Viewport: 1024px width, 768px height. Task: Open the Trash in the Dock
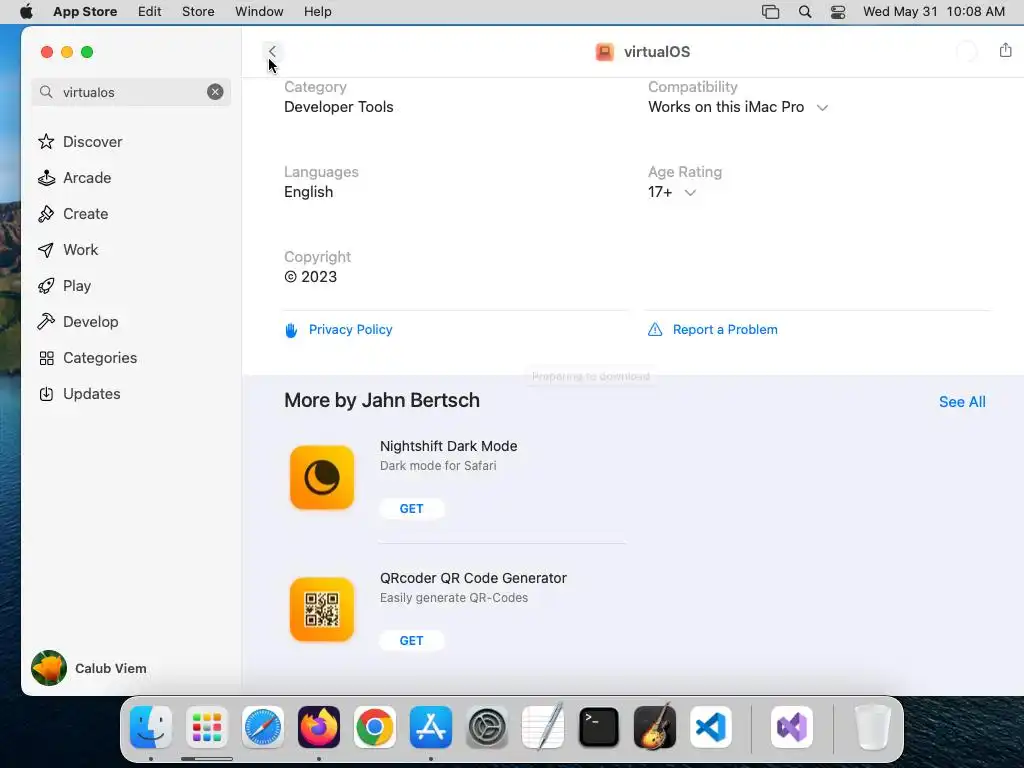click(873, 727)
